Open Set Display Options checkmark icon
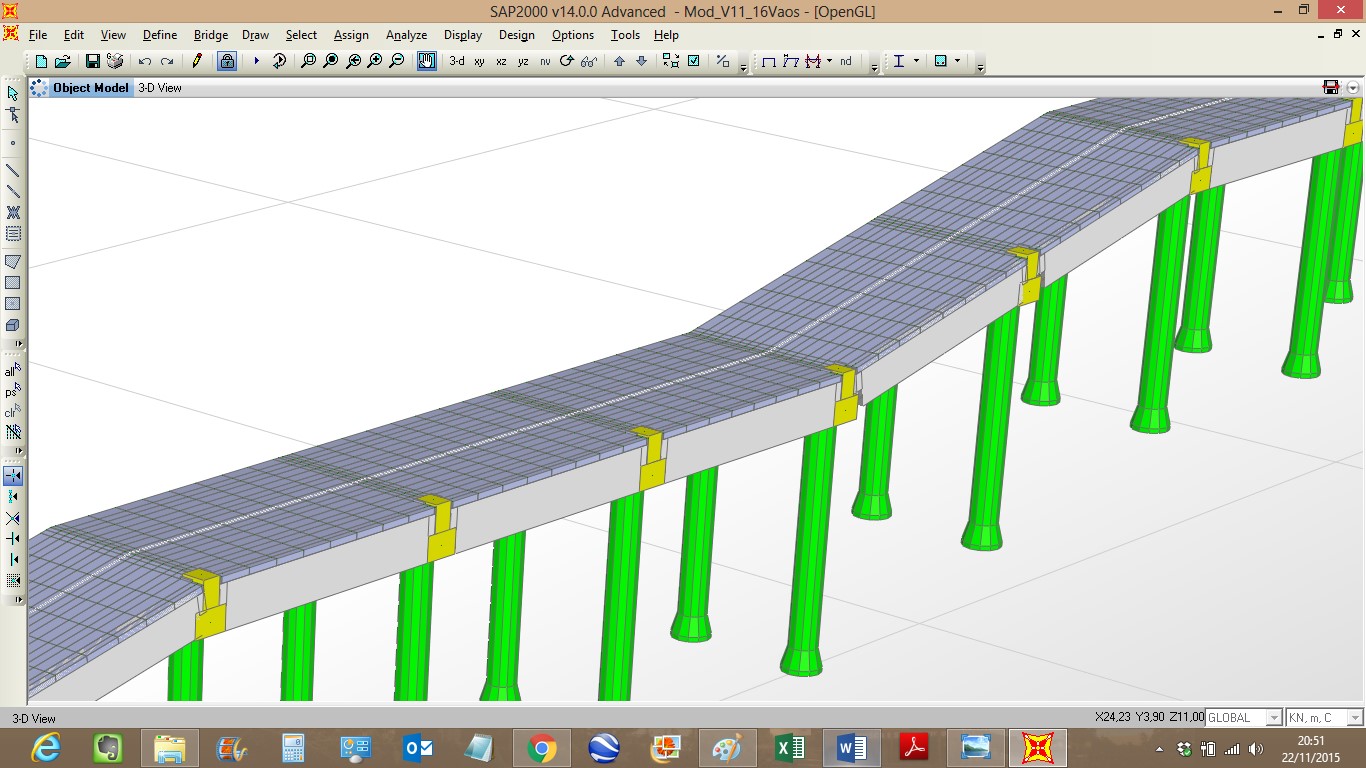Screen dimensions: 1366x768 pos(693,61)
